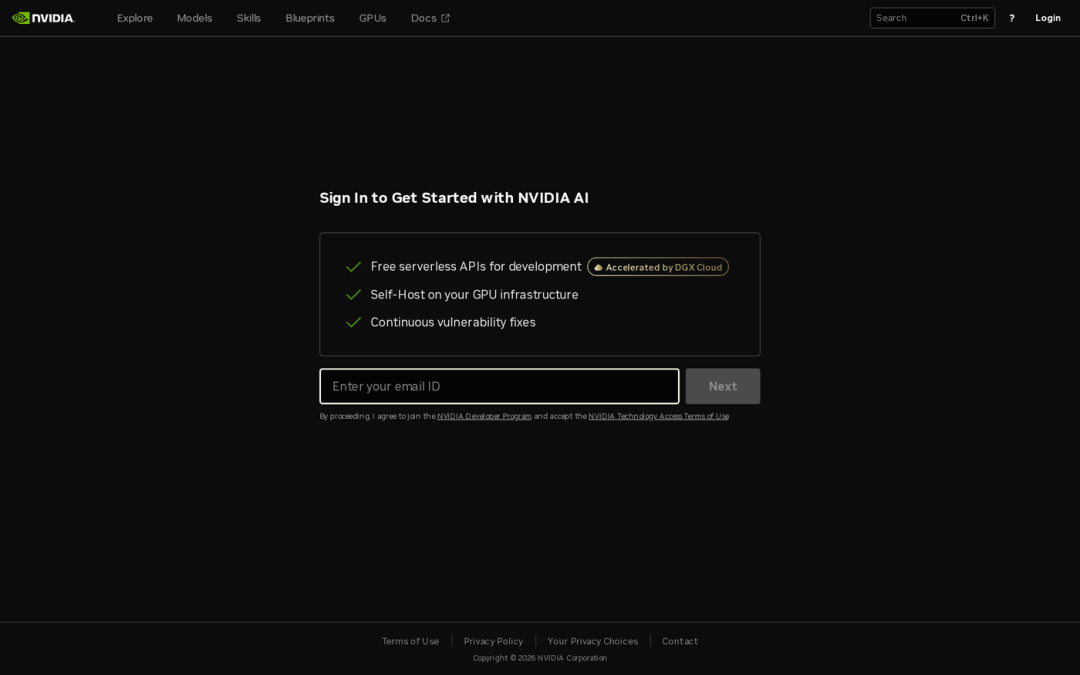The height and width of the screenshot is (675, 1080).
Task: Click checkmark beside Self-Host on GPU
Action: [x=353, y=295]
